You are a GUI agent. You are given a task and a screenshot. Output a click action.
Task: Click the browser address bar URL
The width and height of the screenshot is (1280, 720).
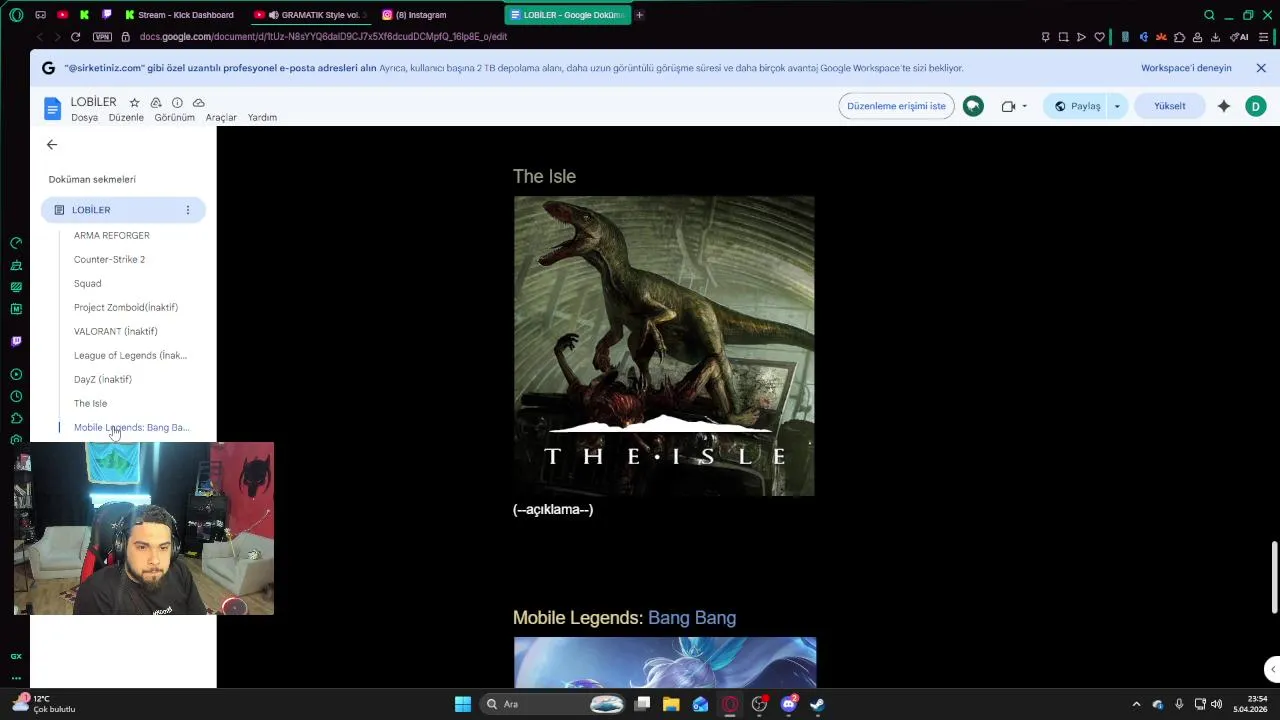click(323, 37)
